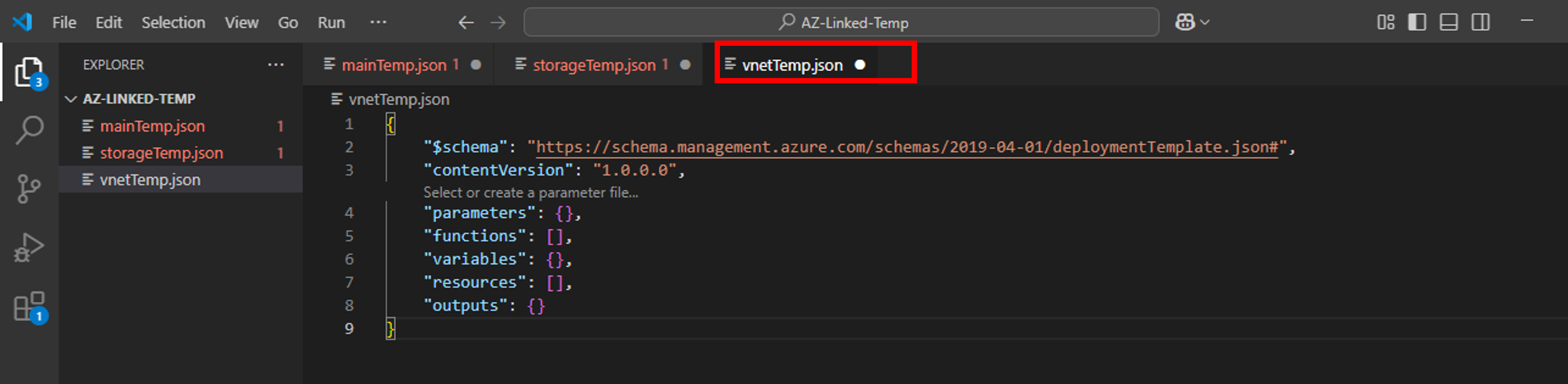Toggle the bottom panel visibility
The width and height of the screenshot is (1568, 384).
[1449, 22]
